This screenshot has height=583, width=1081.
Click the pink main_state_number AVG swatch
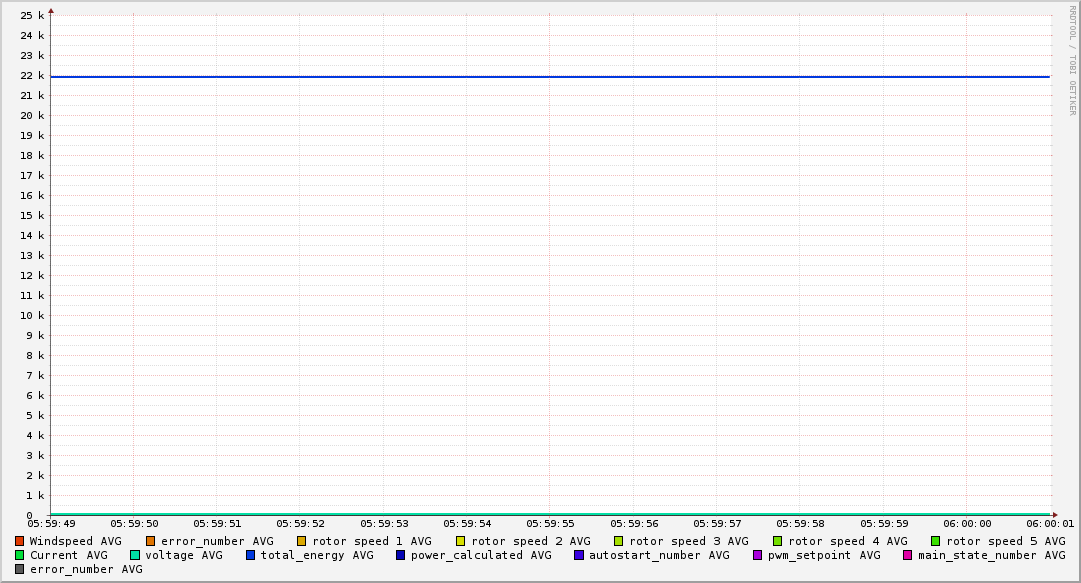tap(908, 555)
